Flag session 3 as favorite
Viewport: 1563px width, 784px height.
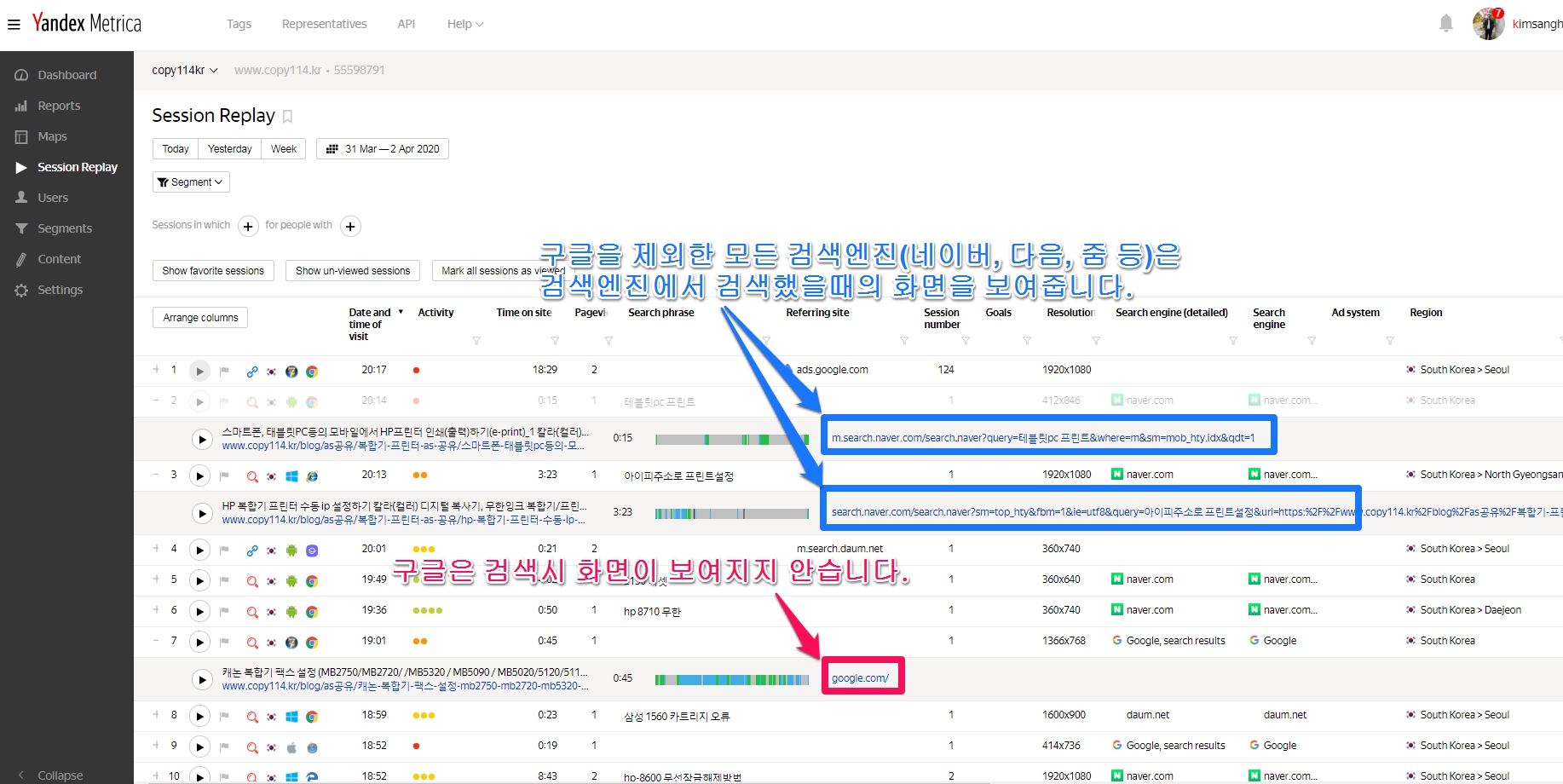[x=224, y=476]
